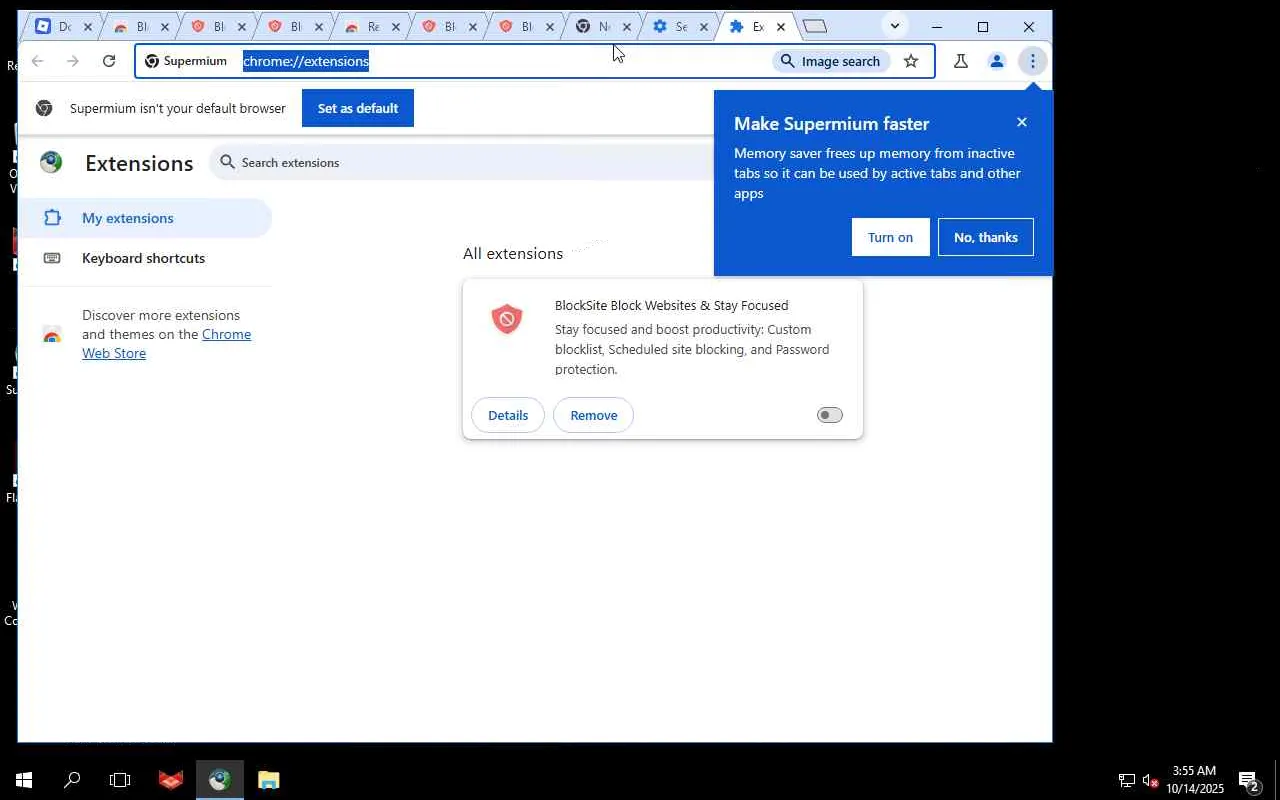Remove the BlockSite extension
Screen dimensions: 1280x800
point(594,415)
